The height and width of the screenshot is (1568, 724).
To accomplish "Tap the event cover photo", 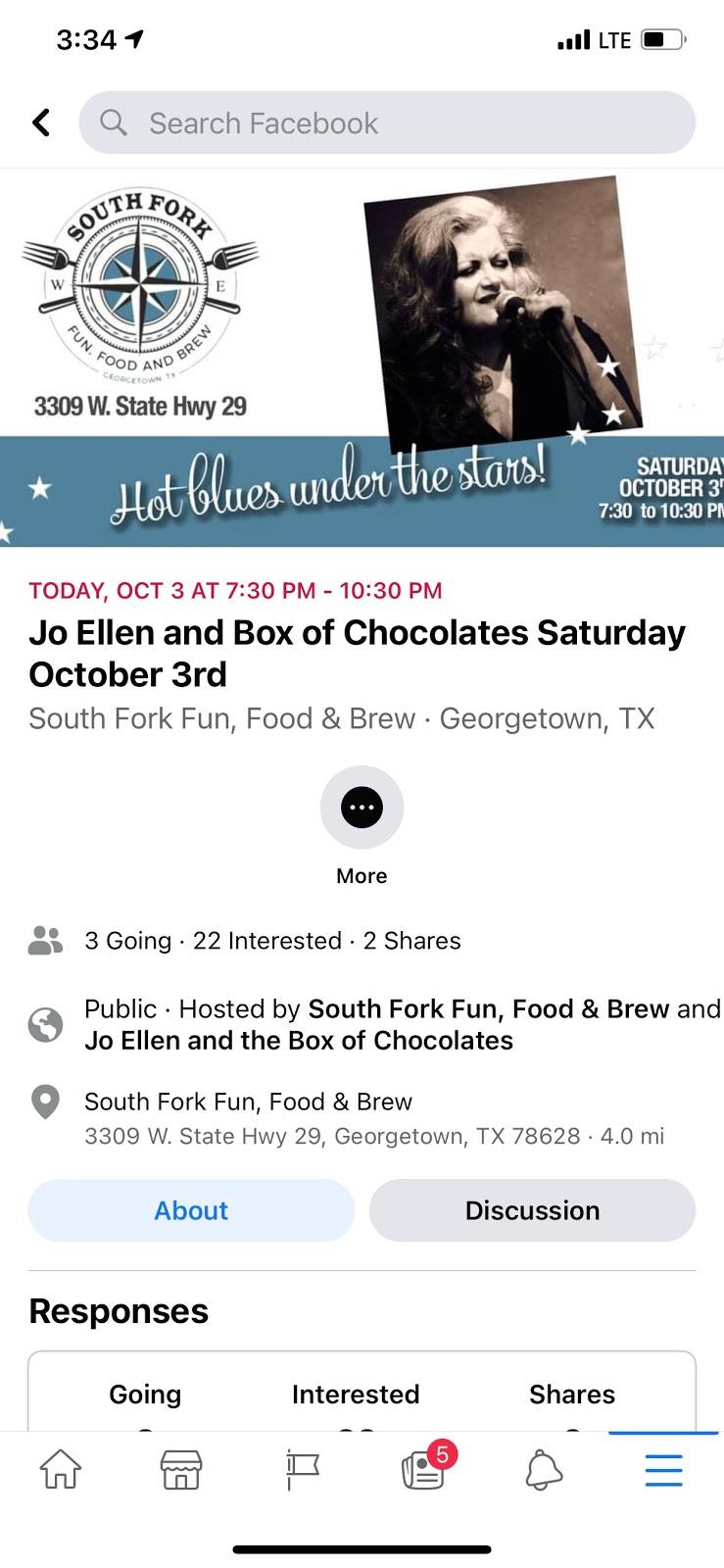I will 362,358.
